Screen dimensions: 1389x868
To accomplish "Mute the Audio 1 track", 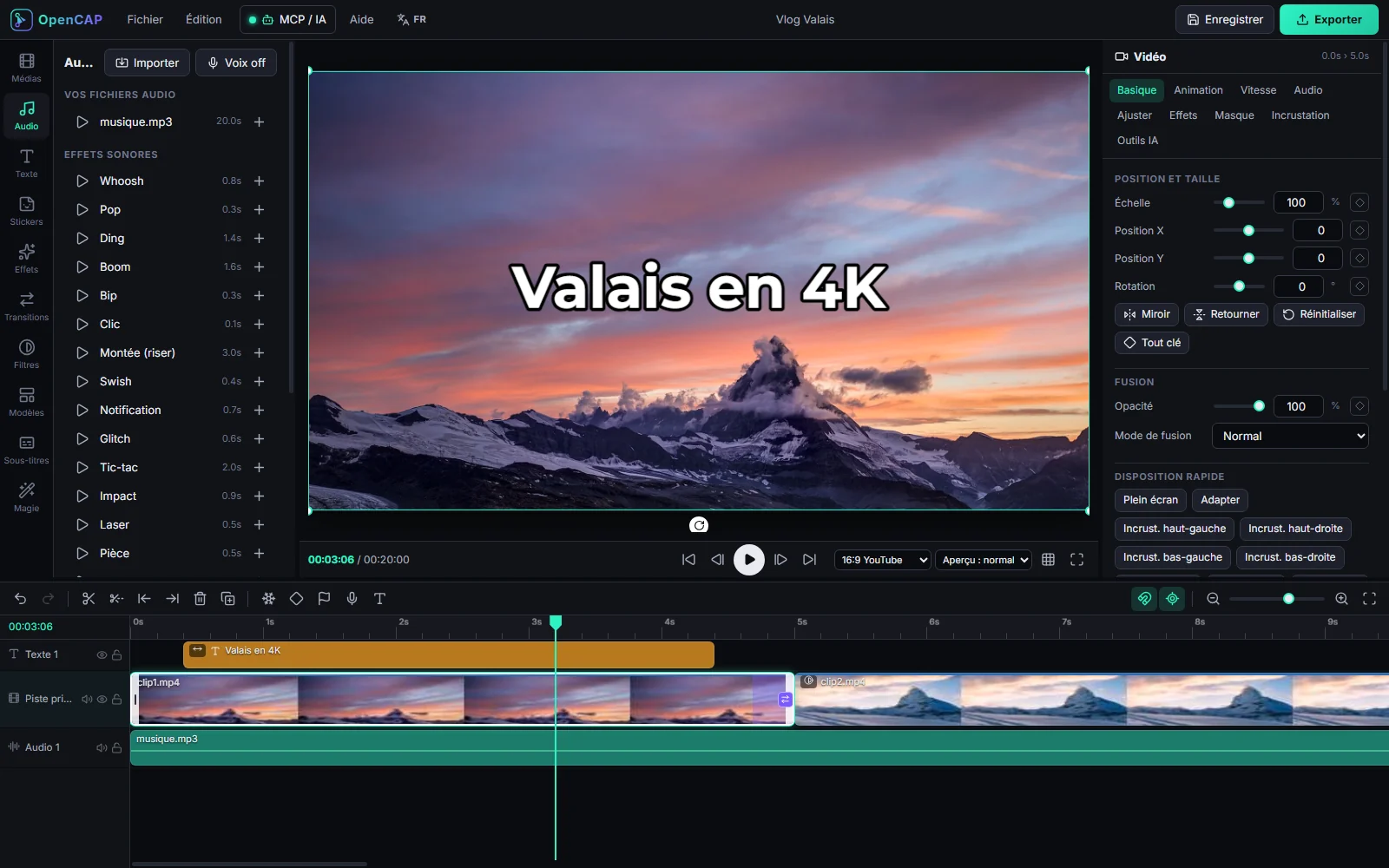I will pos(101,747).
